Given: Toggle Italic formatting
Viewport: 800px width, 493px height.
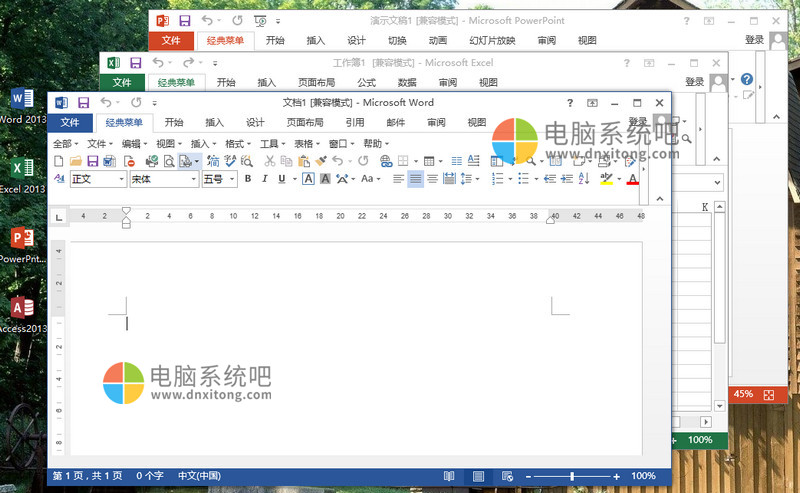Looking at the screenshot, I should click(x=265, y=179).
